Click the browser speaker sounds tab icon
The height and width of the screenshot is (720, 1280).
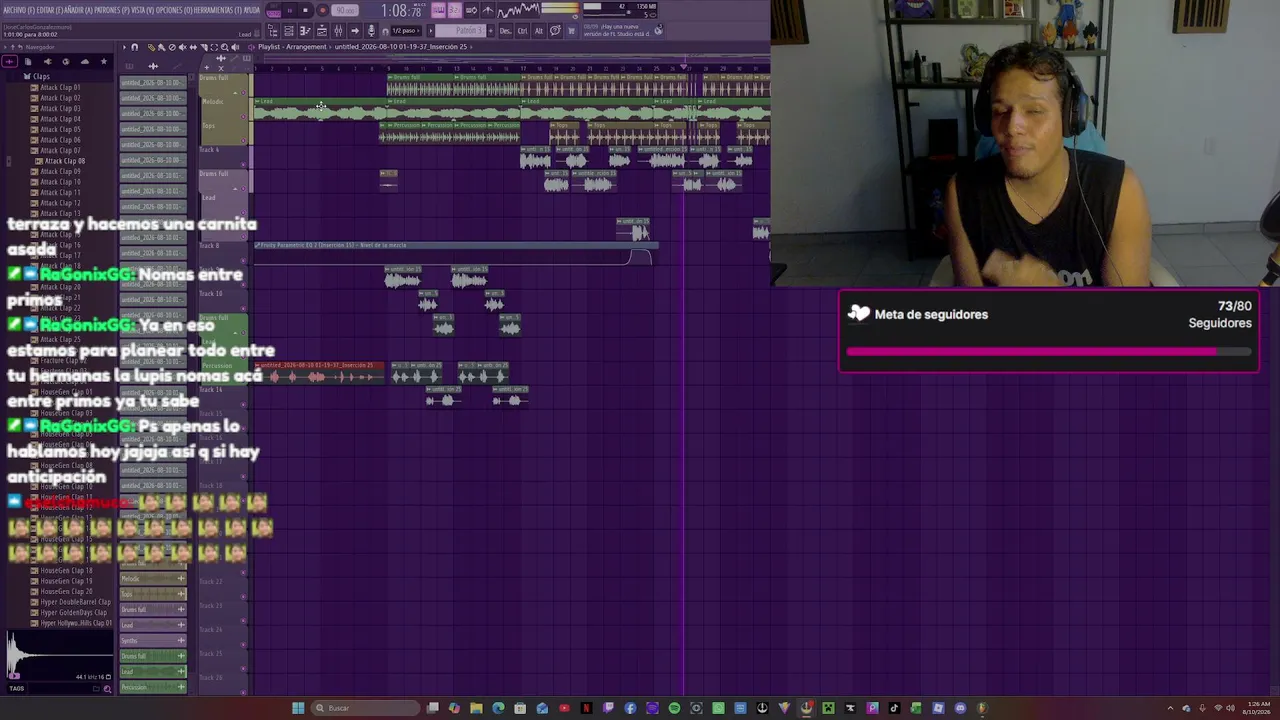tap(47, 62)
